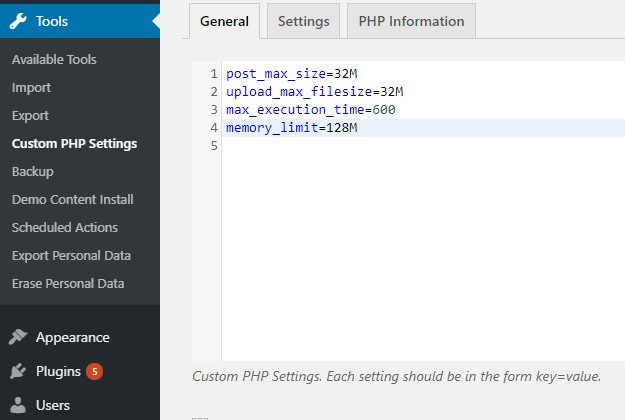Click the Plugins update count badge
The image size is (625, 420).
[94, 371]
